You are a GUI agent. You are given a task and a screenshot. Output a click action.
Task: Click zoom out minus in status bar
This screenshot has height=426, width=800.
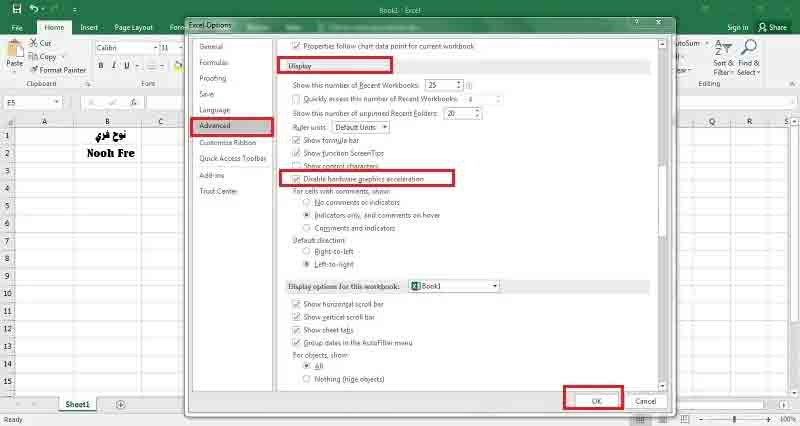point(701,419)
